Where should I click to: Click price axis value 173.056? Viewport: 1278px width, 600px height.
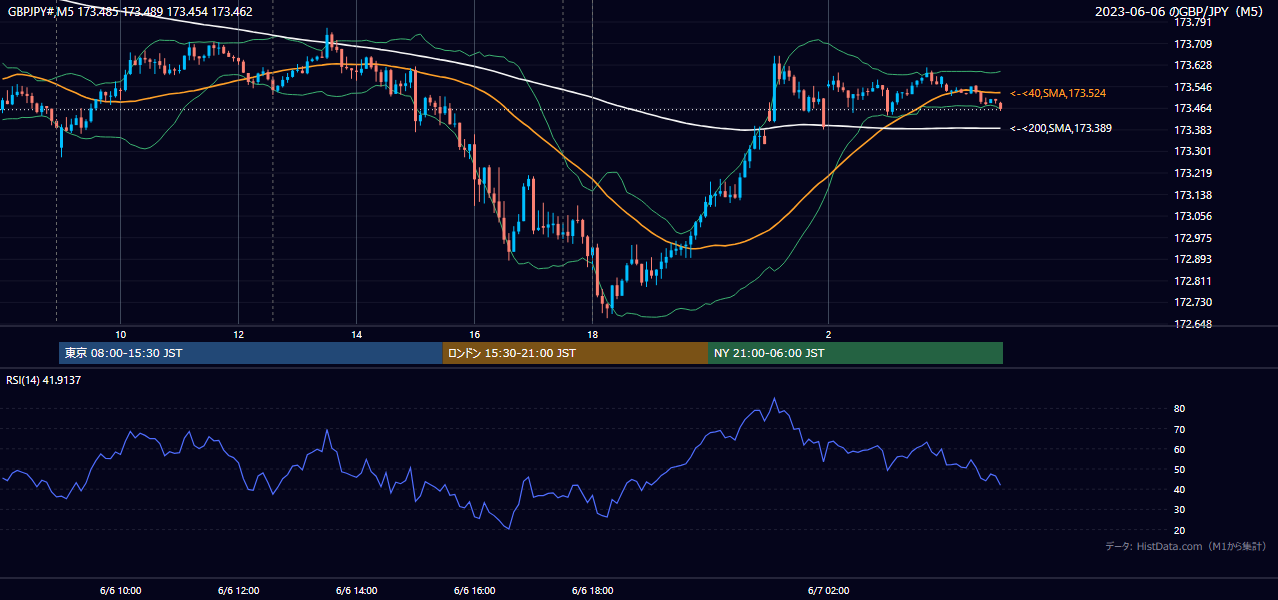point(1192,216)
